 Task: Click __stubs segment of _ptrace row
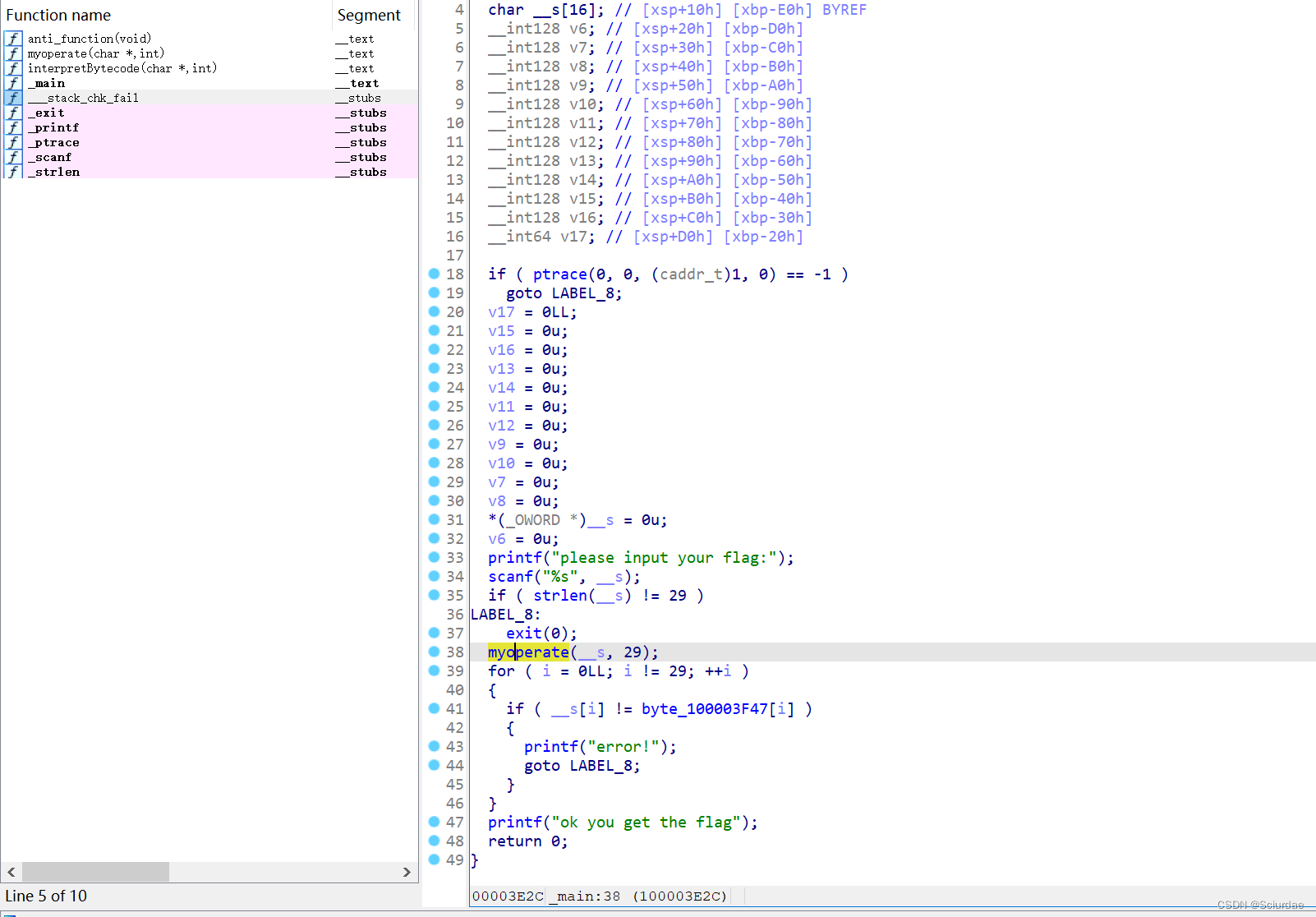[x=361, y=142]
